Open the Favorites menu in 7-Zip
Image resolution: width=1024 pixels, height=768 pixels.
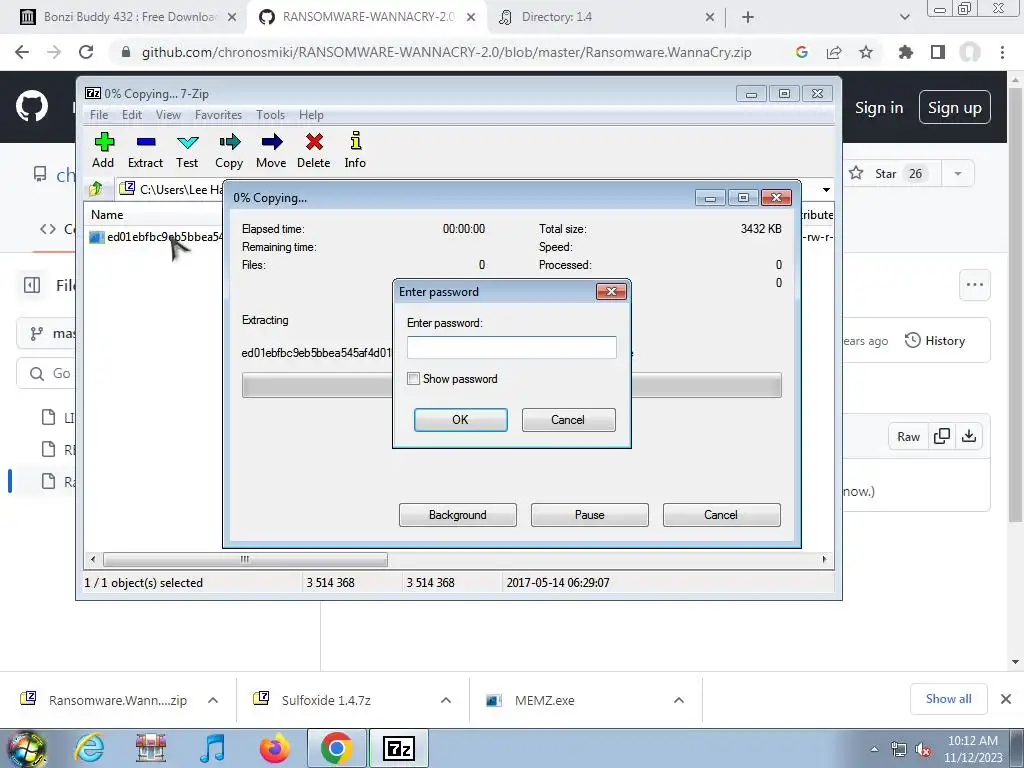point(219,115)
